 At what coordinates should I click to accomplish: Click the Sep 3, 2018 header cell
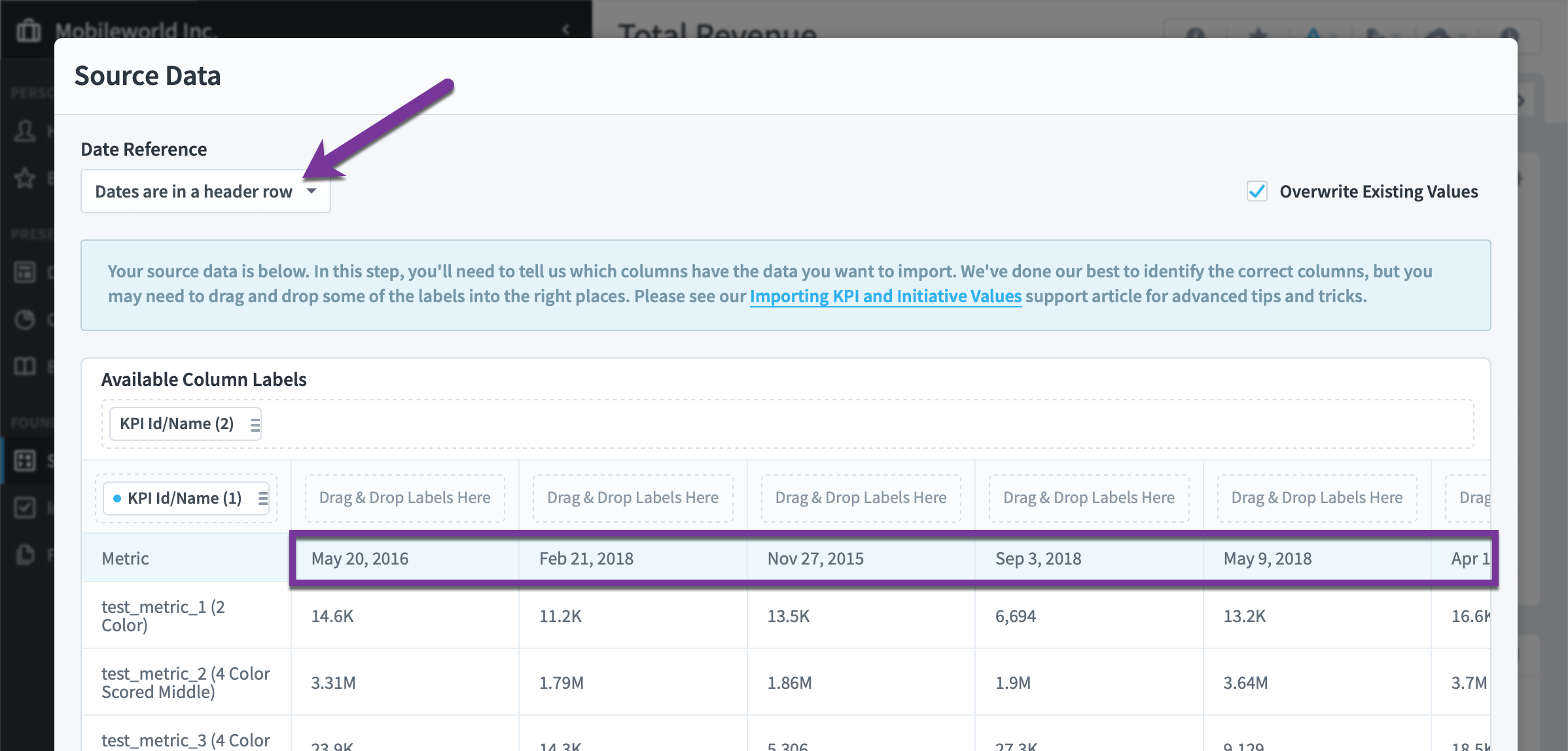point(1089,558)
